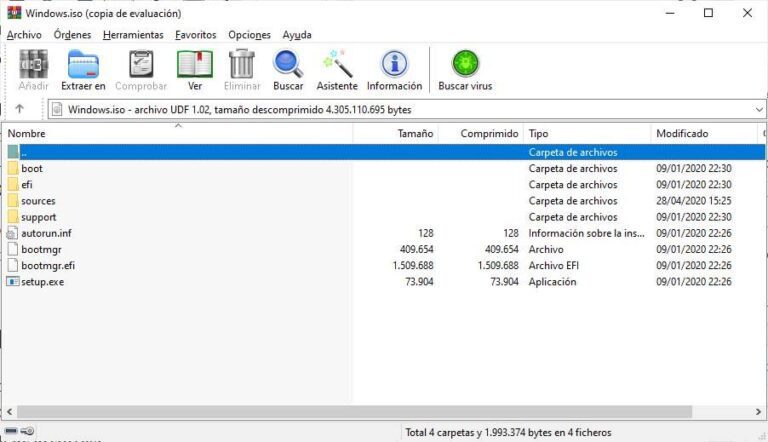Image resolution: width=768 pixels, height=442 pixels.
Task: Open the Ayuda menu
Action: pos(297,35)
